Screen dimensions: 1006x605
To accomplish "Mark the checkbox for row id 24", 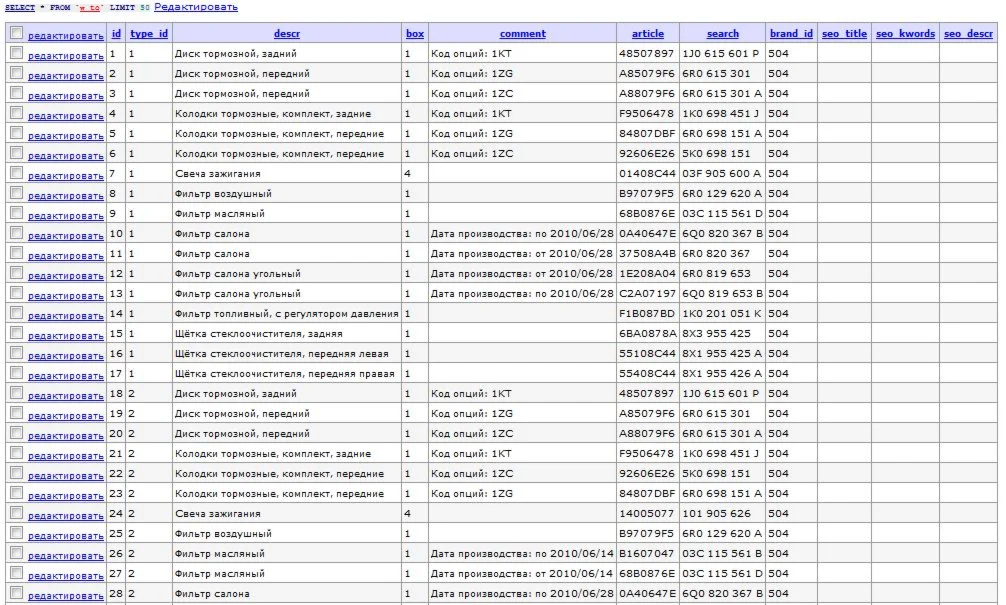I will pos(17,513).
